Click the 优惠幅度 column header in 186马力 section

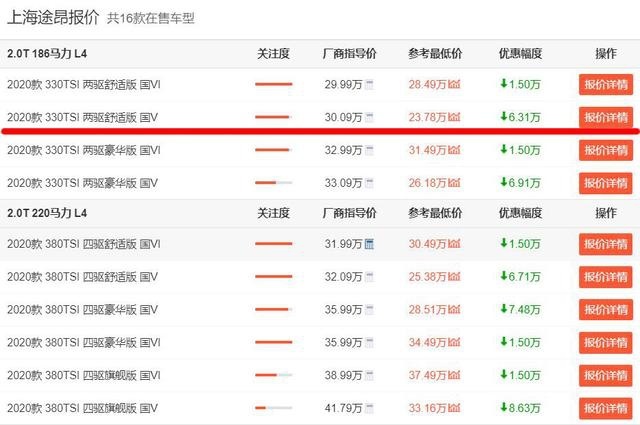click(x=520, y=53)
